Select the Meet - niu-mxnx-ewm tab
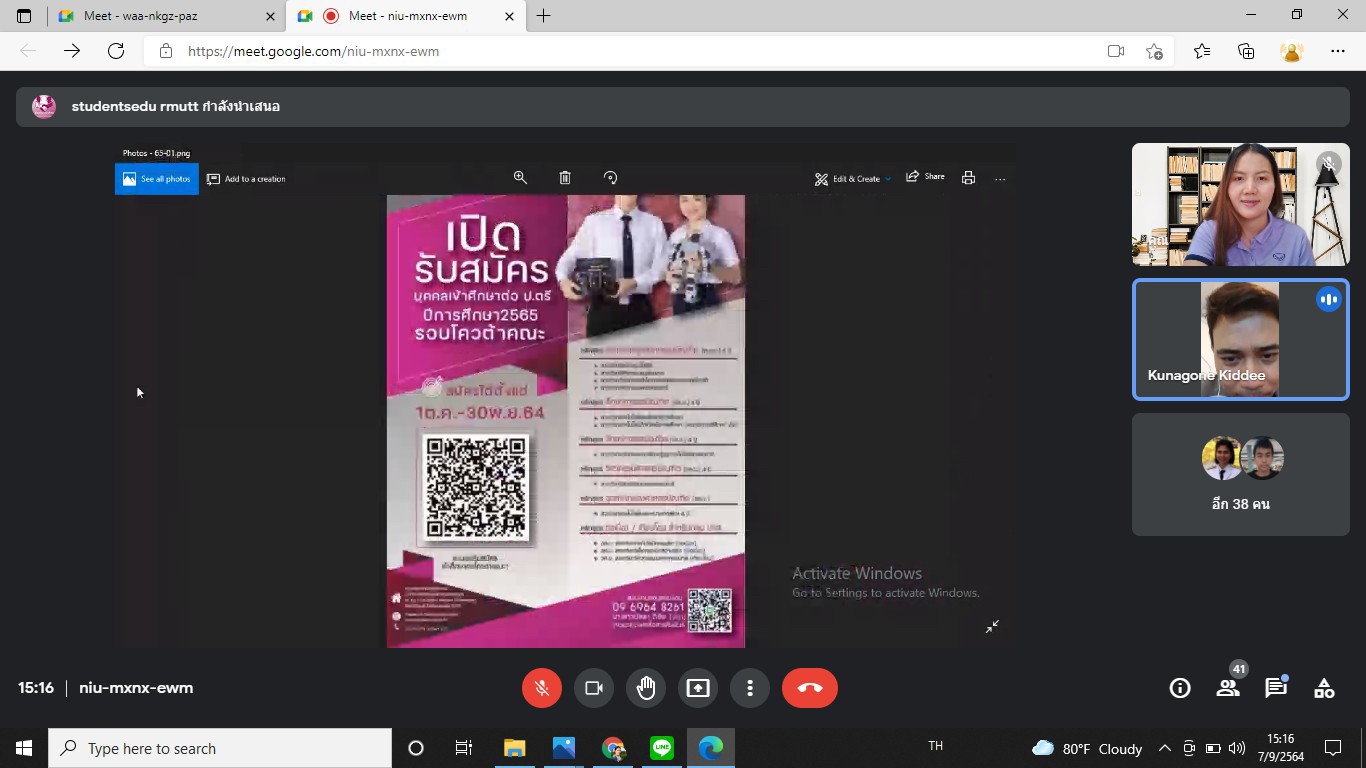Image resolution: width=1366 pixels, height=768 pixels. (406, 16)
